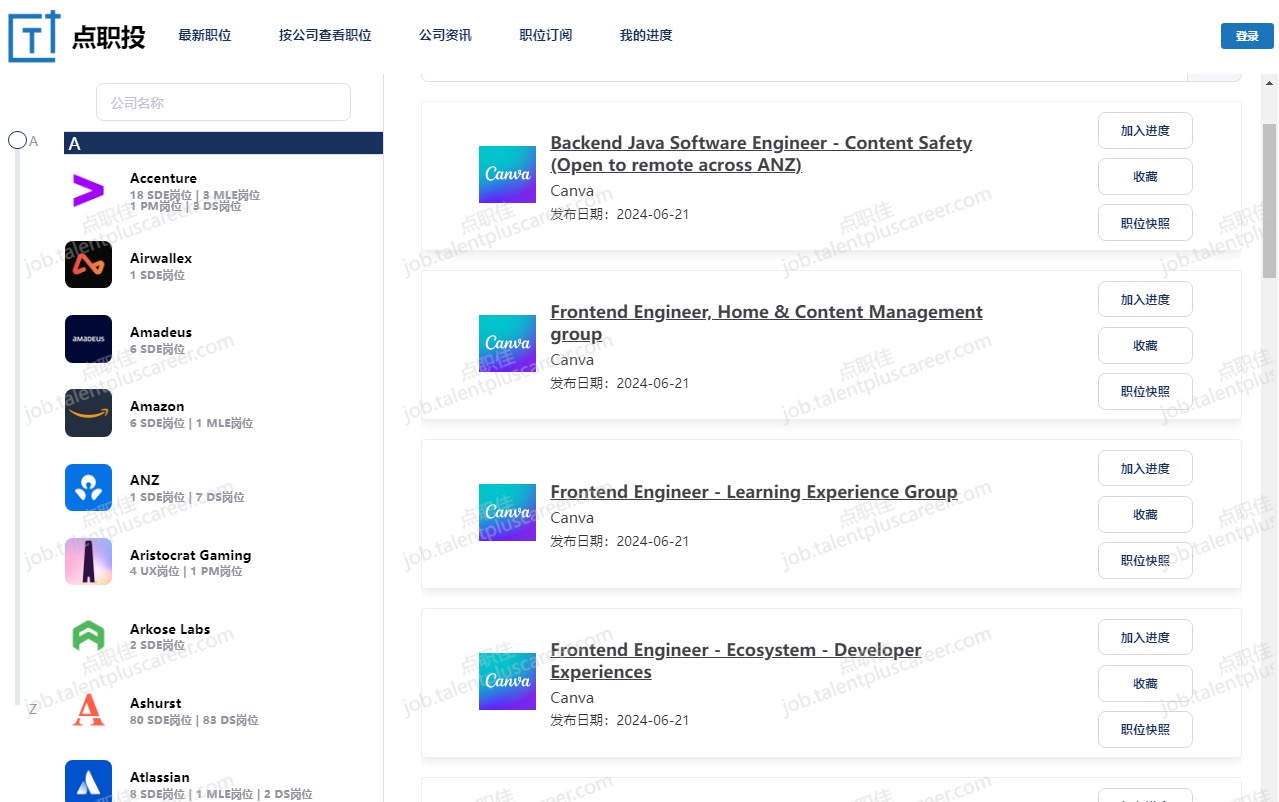Select the Ashurst logo icon
Viewport: 1279px width, 802px height.
pyautogui.click(x=88, y=709)
